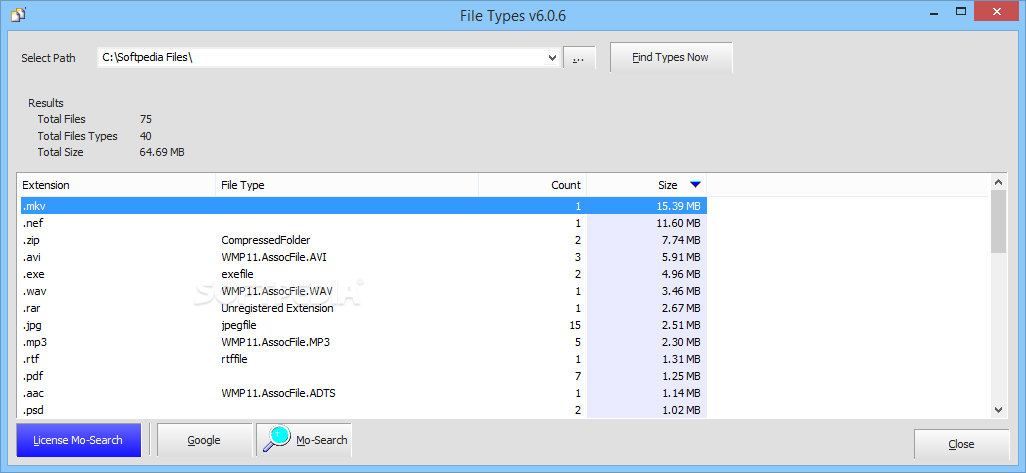This screenshot has width=1026, height=473.
Task: Select the .avi extension row
Action: 363,257
